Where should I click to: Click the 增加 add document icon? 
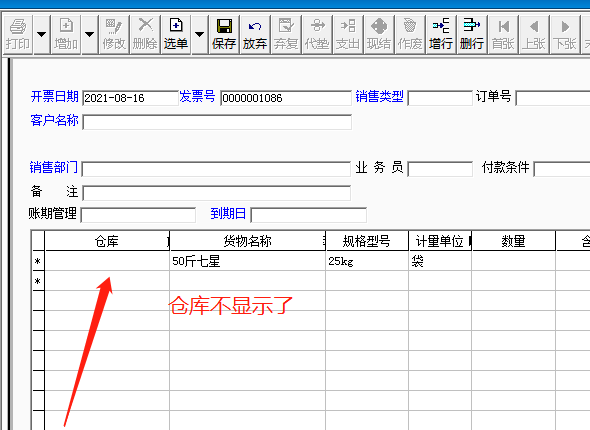[66, 26]
